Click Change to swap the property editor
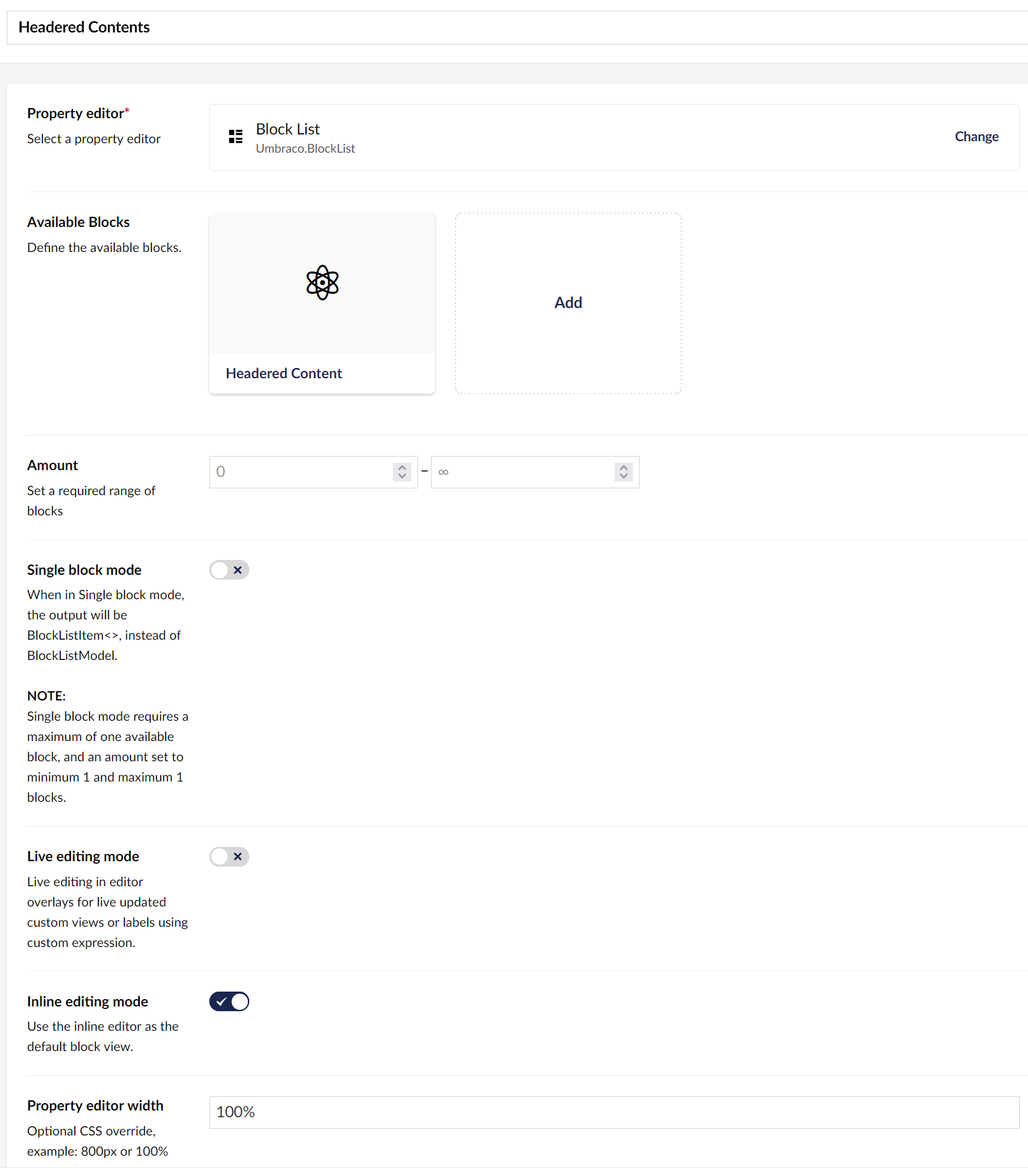 point(977,136)
